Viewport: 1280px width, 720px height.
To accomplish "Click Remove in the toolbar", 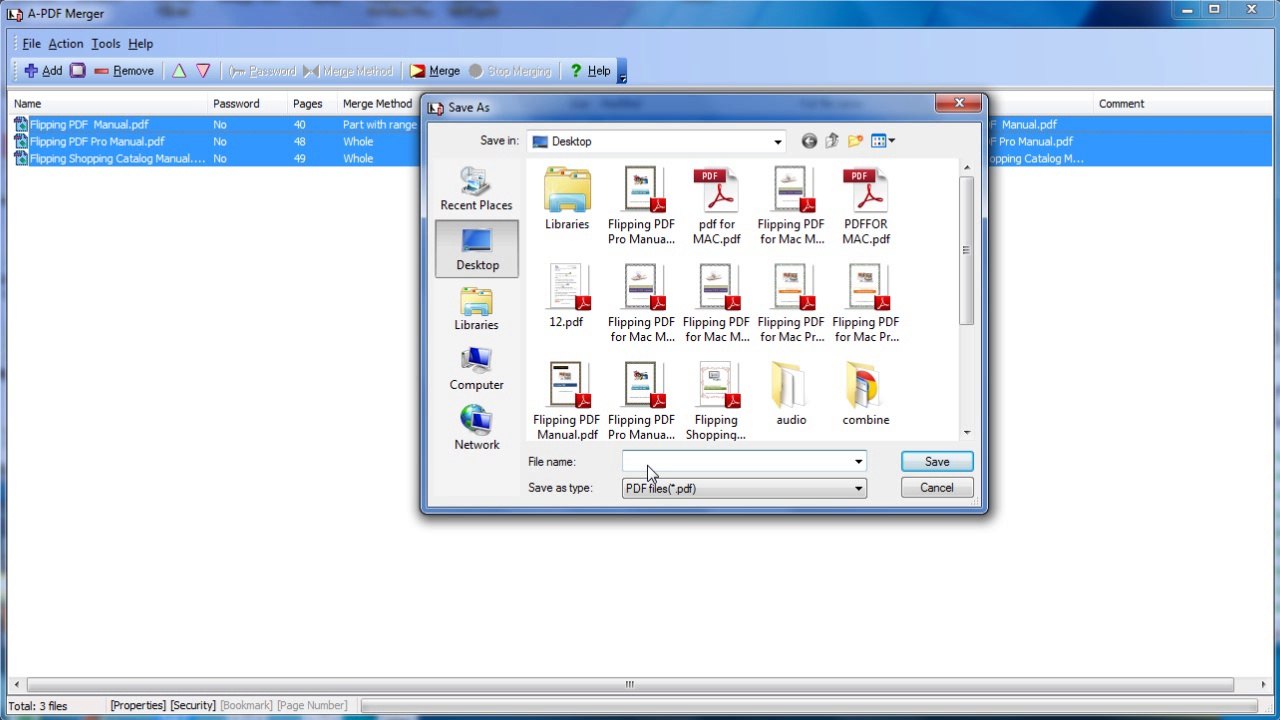I will 124,71.
